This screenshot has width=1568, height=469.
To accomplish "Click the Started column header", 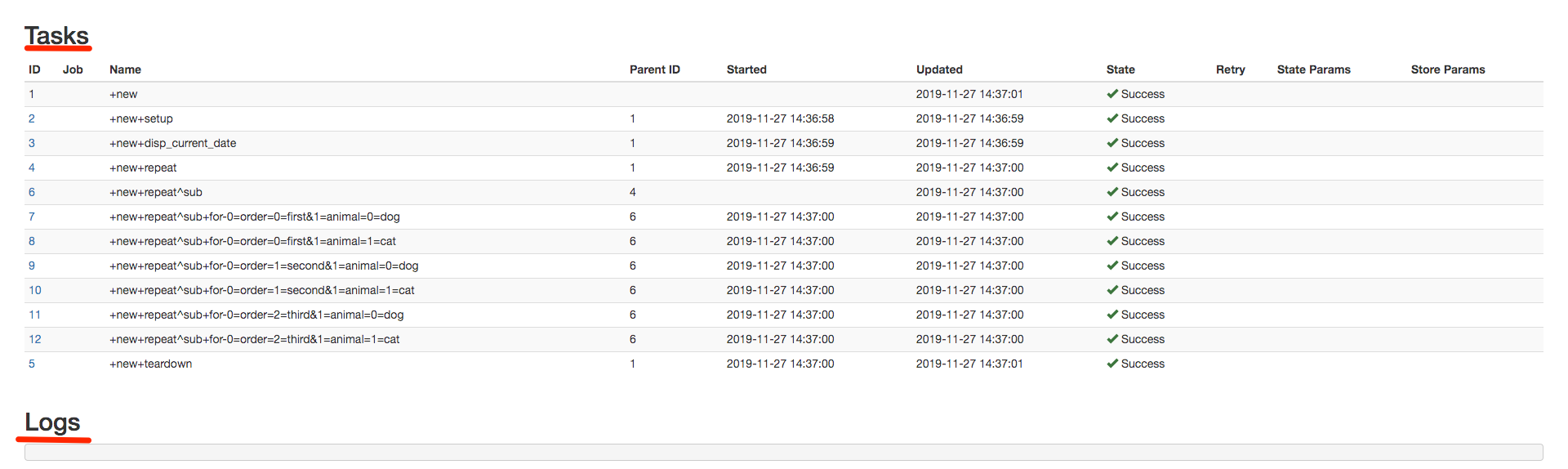I will [746, 69].
